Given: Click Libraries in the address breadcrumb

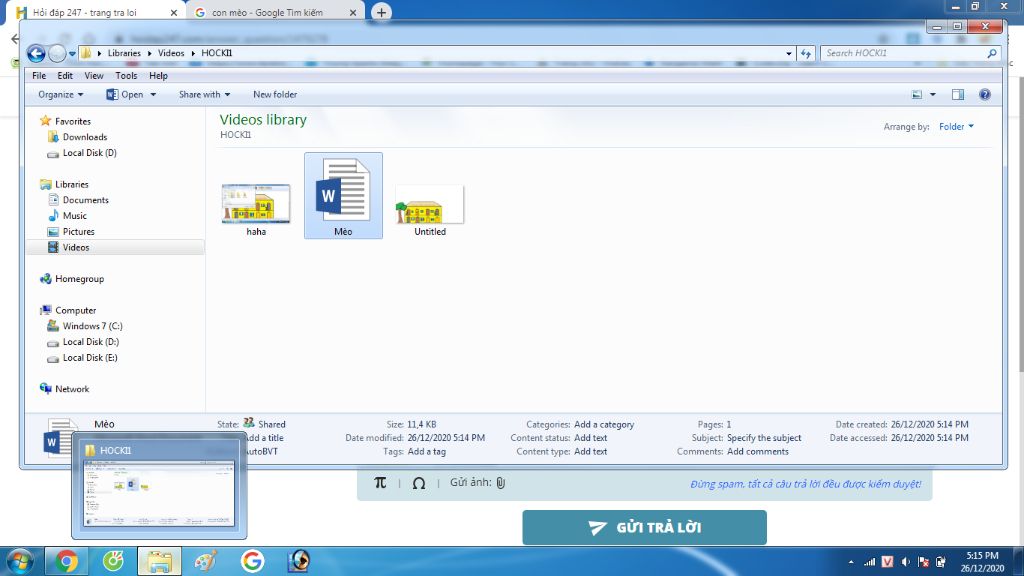Looking at the screenshot, I should pyautogui.click(x=124, y=54).
